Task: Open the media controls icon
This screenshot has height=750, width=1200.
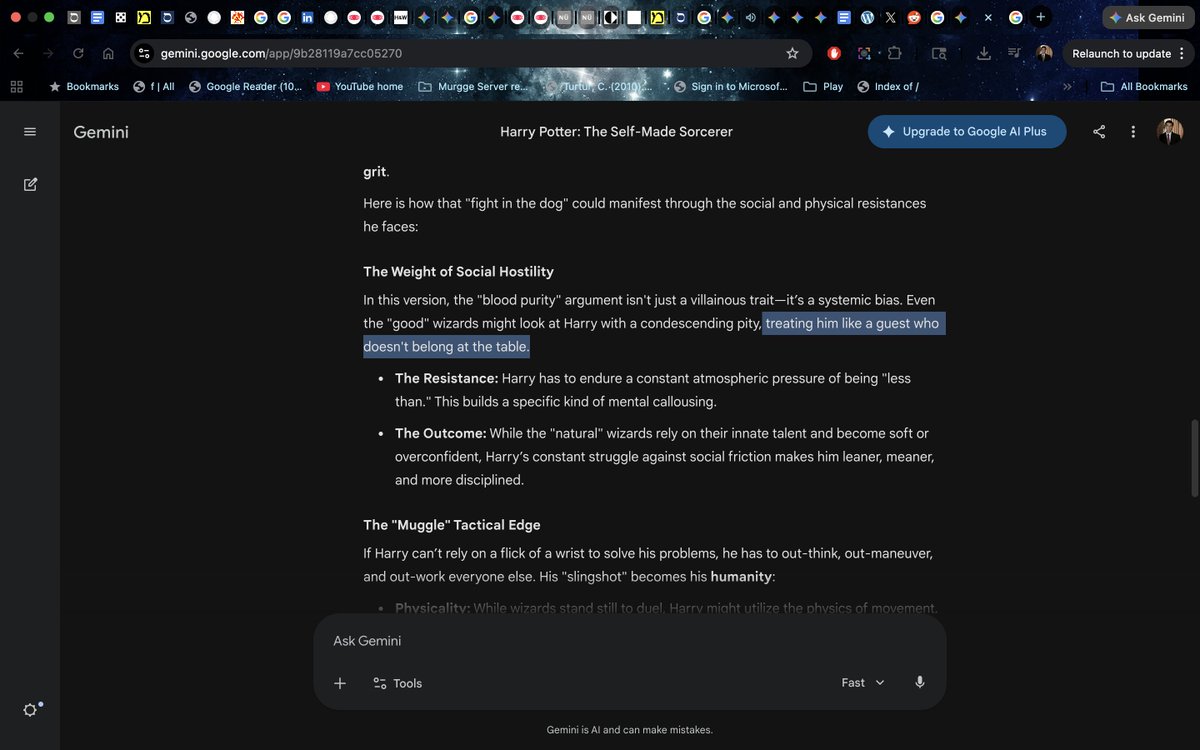Action: (1014, 53)
